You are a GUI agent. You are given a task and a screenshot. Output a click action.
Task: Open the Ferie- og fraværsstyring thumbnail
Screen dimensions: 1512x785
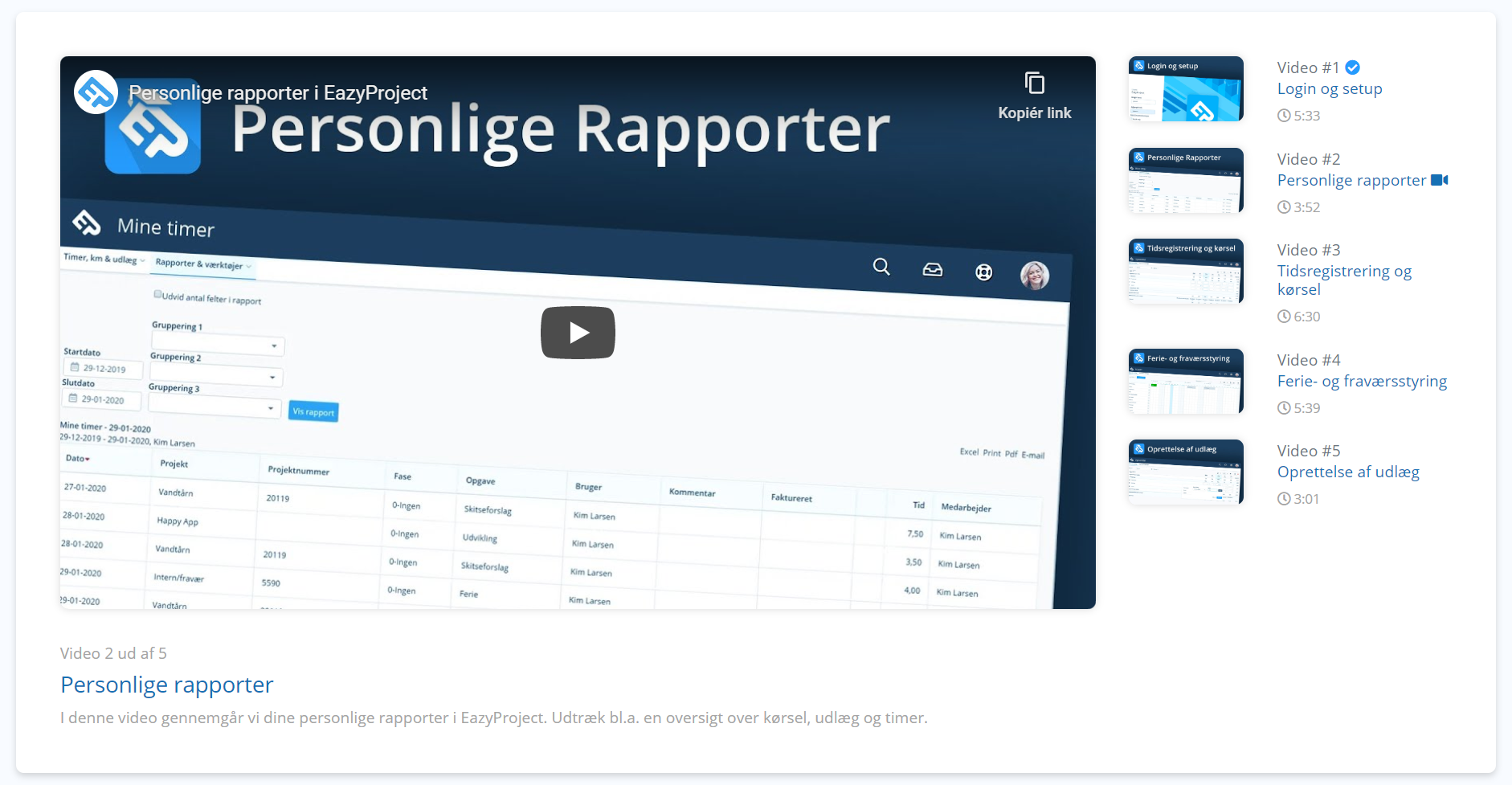[x=1186, y=382]
